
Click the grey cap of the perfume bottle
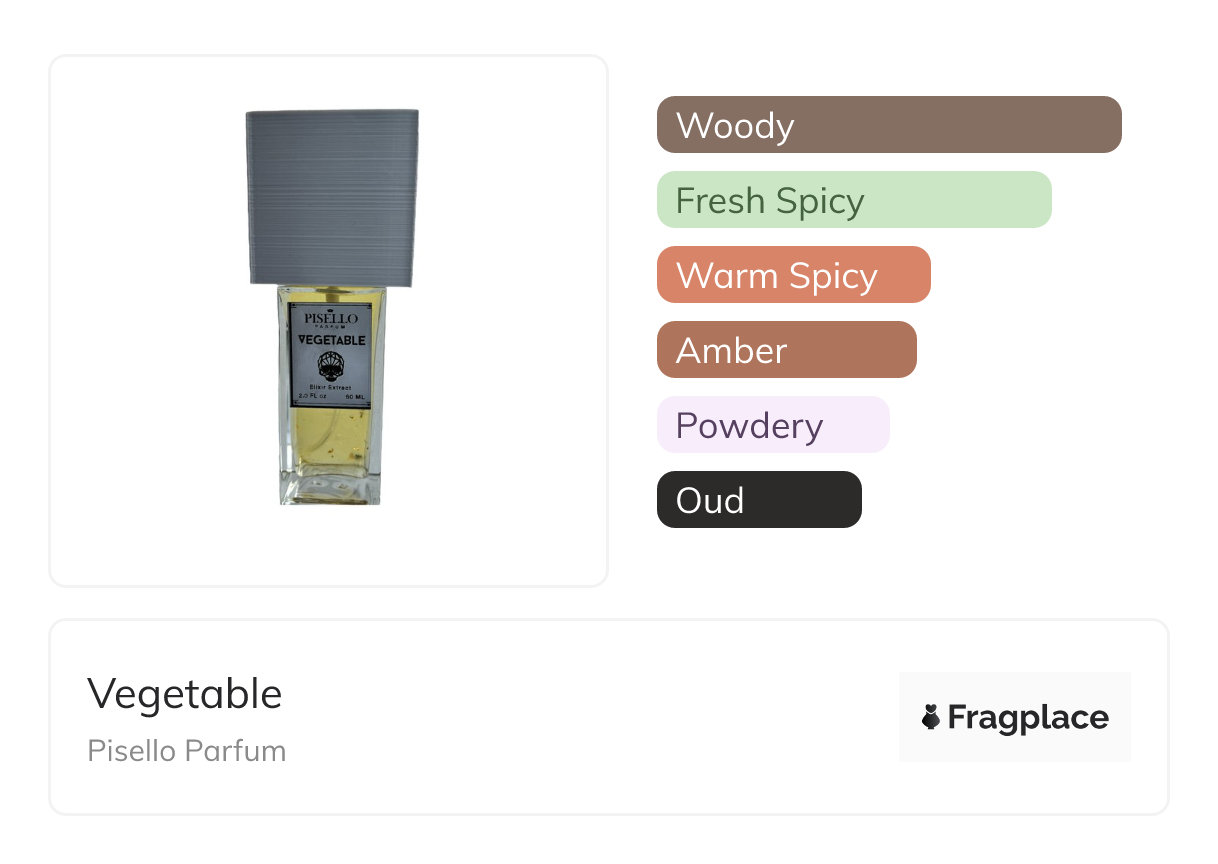pyautogui.click(x=332, y=195)
